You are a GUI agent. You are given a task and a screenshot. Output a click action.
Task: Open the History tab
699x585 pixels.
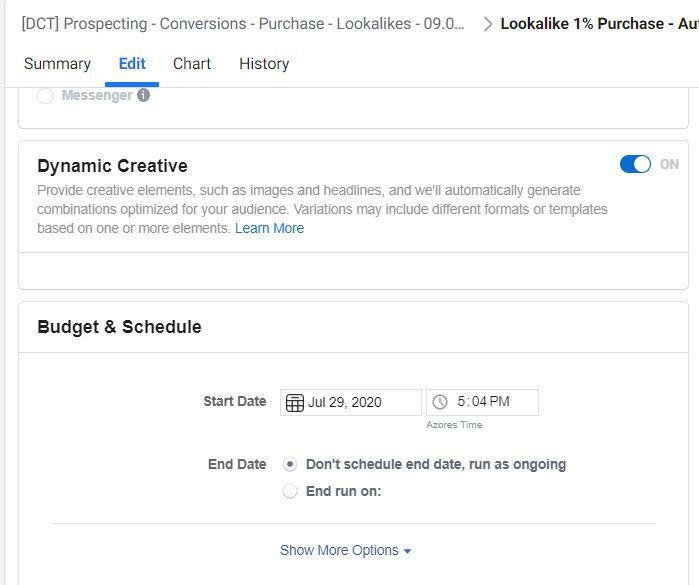264,64
